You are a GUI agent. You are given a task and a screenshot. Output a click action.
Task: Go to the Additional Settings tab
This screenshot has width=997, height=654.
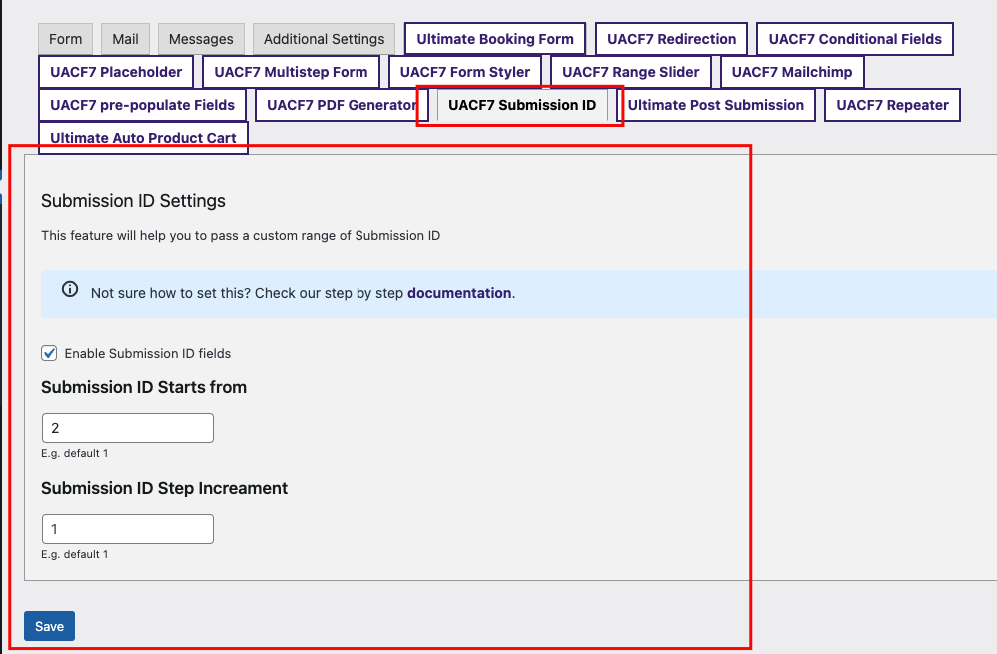(x=323, y=38)
